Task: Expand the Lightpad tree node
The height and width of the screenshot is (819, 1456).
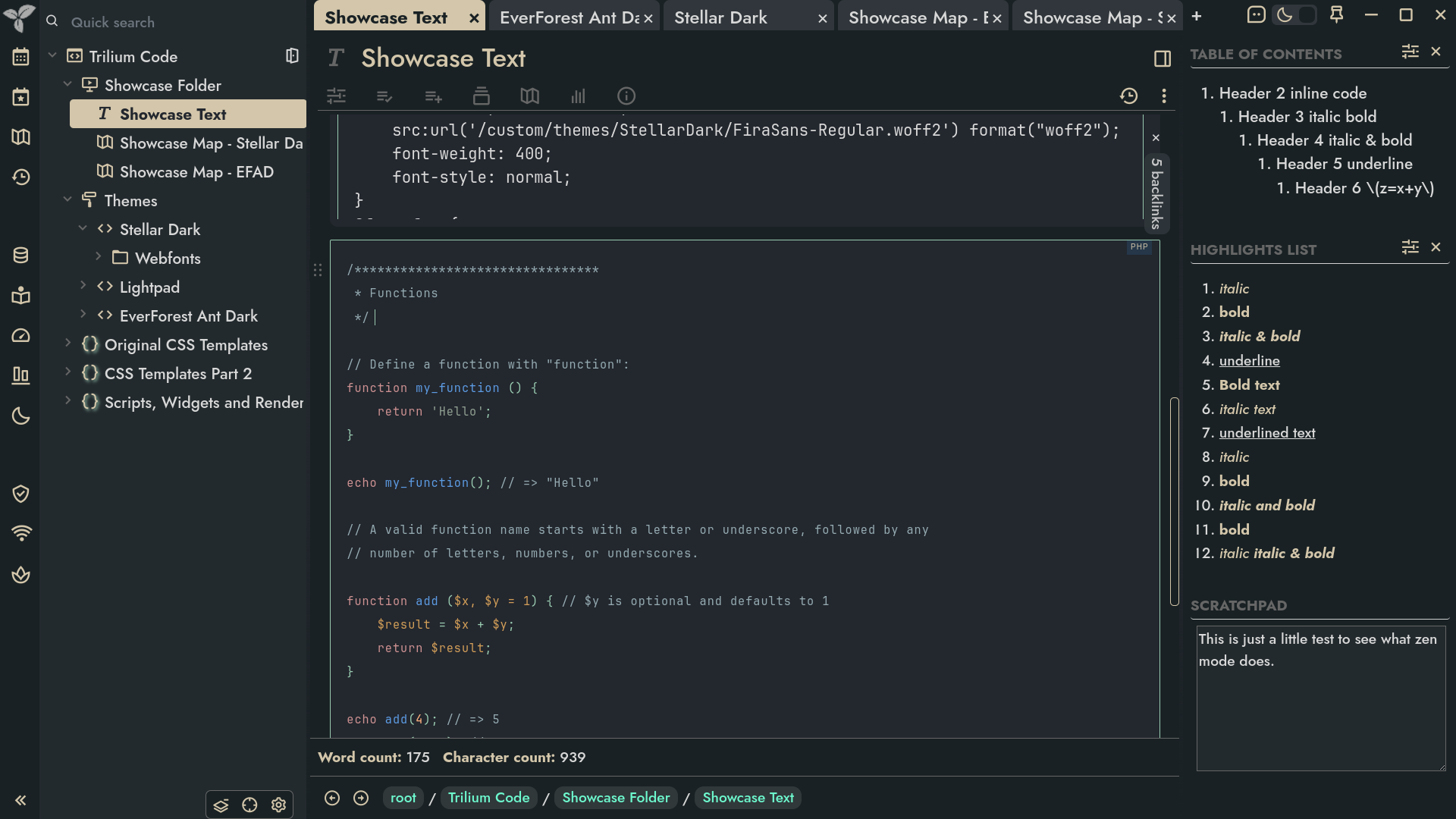Action: 83,287
